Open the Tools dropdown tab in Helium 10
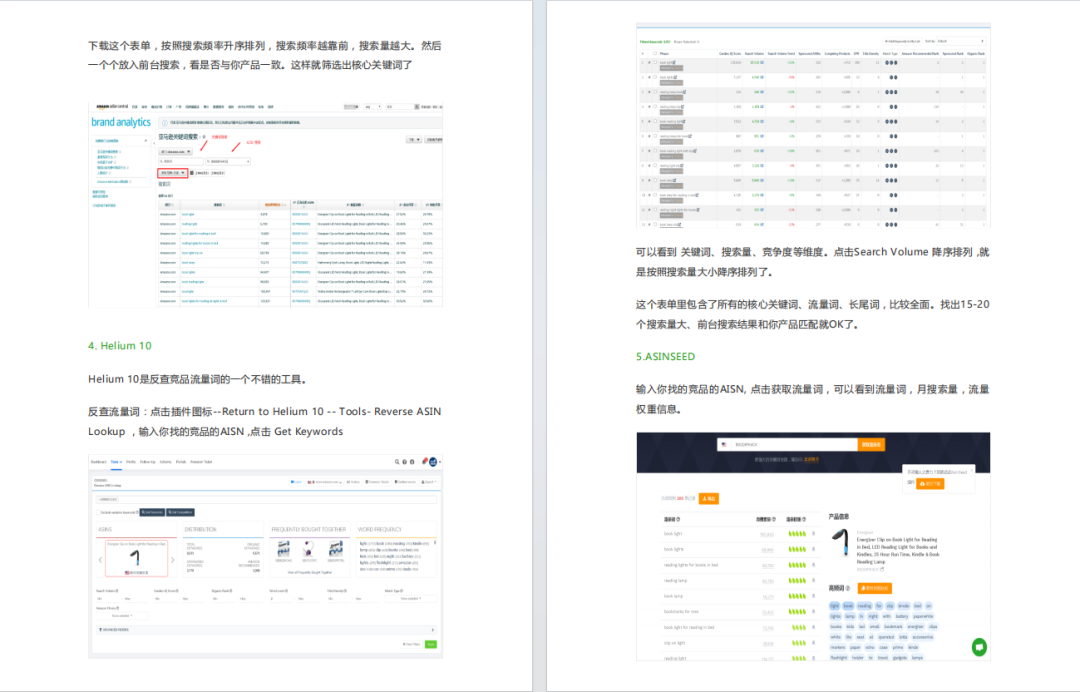 pyautogui.click(x=116, y=462)
